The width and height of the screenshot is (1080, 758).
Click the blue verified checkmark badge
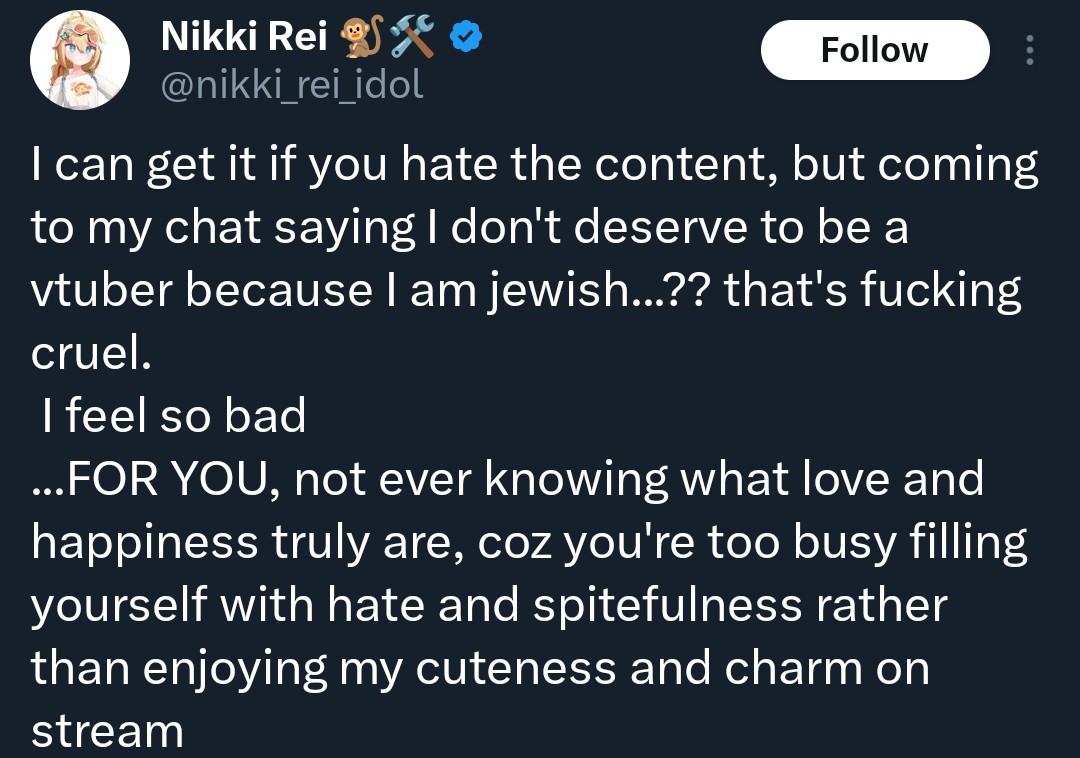[465, 38]
